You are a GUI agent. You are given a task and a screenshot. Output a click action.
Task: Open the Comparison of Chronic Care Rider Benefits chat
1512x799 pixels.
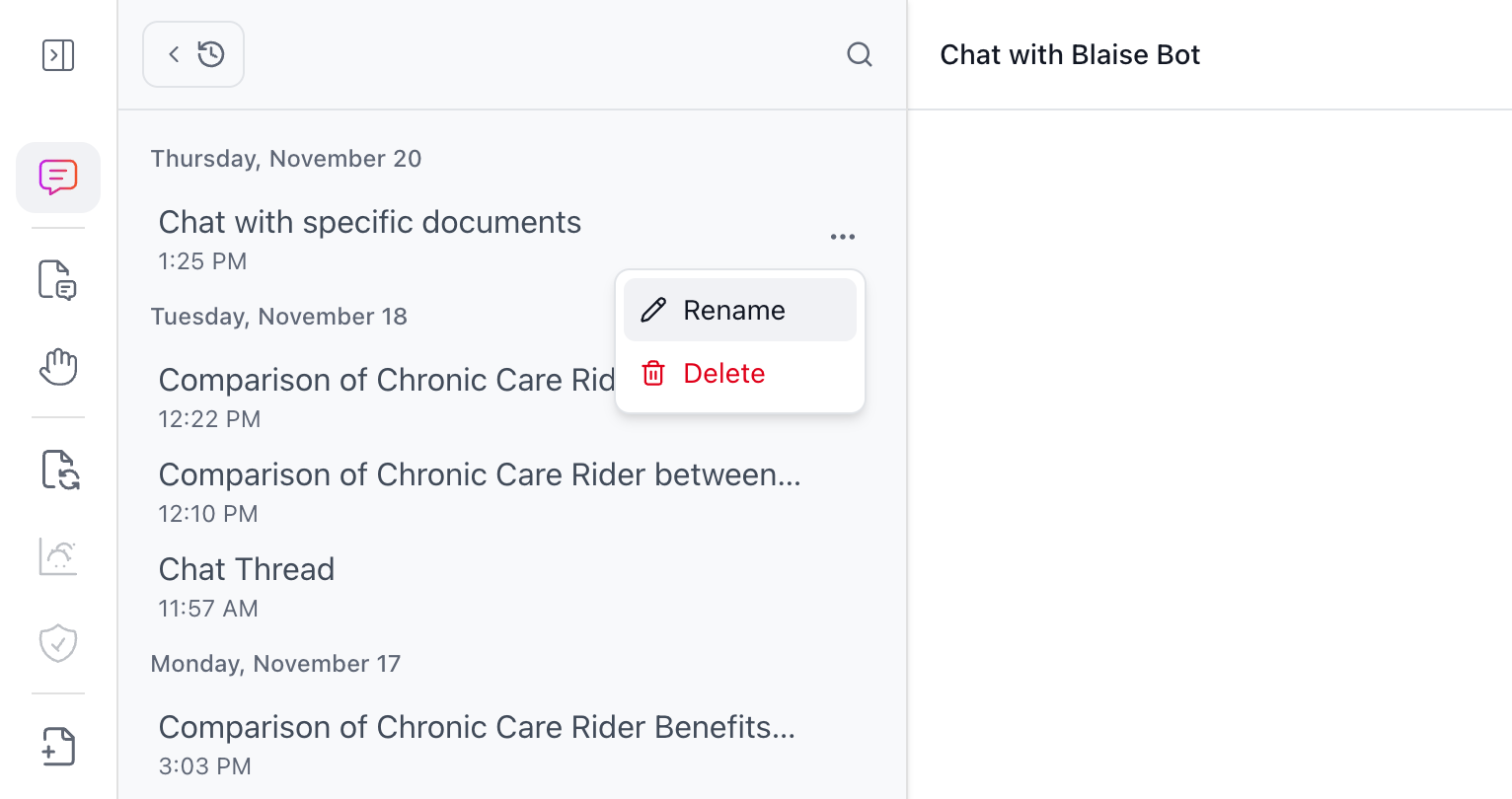[477, 726]
